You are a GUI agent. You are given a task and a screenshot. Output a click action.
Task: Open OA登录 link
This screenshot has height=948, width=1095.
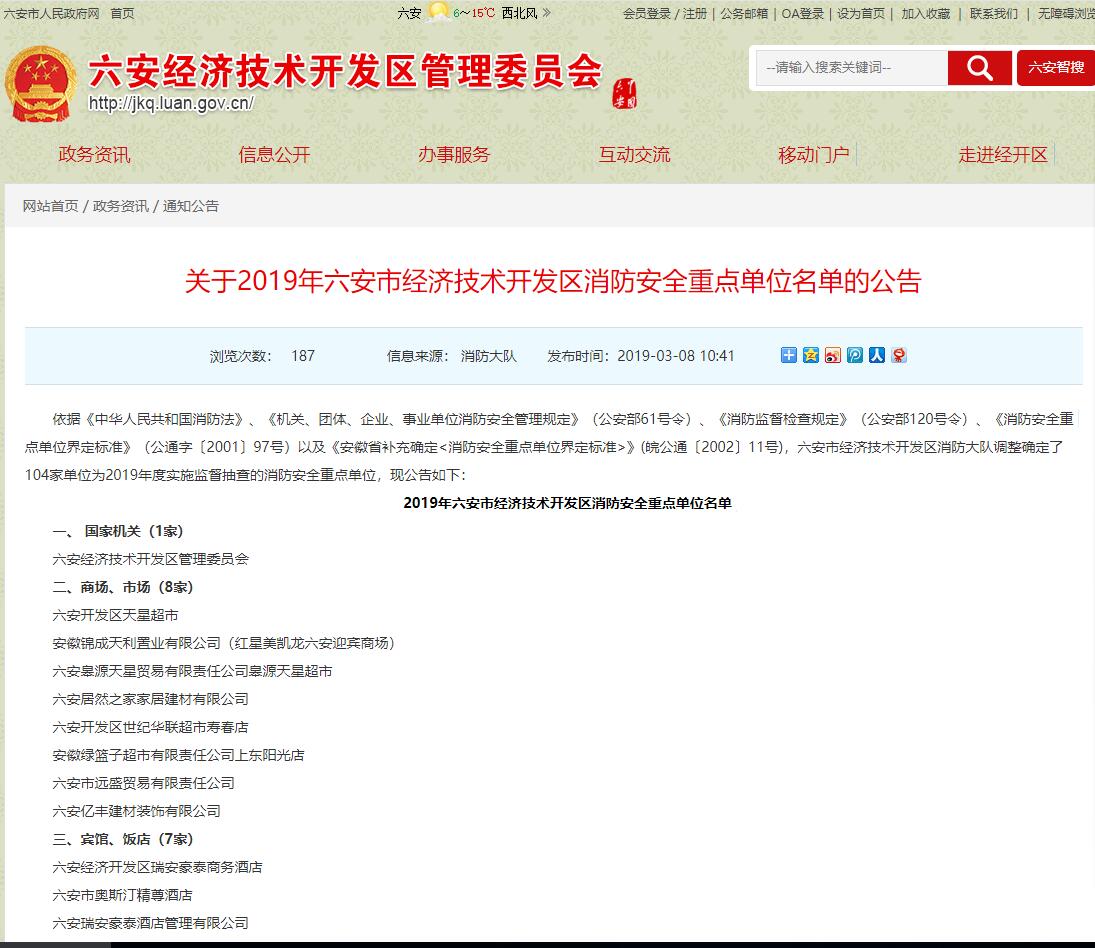802,13
